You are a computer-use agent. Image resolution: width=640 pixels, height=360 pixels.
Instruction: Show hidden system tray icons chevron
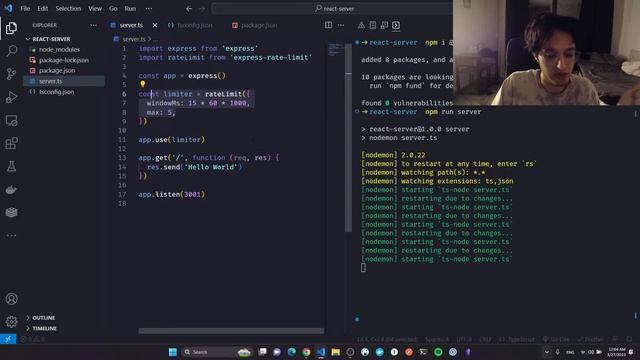tap(547, 352)
